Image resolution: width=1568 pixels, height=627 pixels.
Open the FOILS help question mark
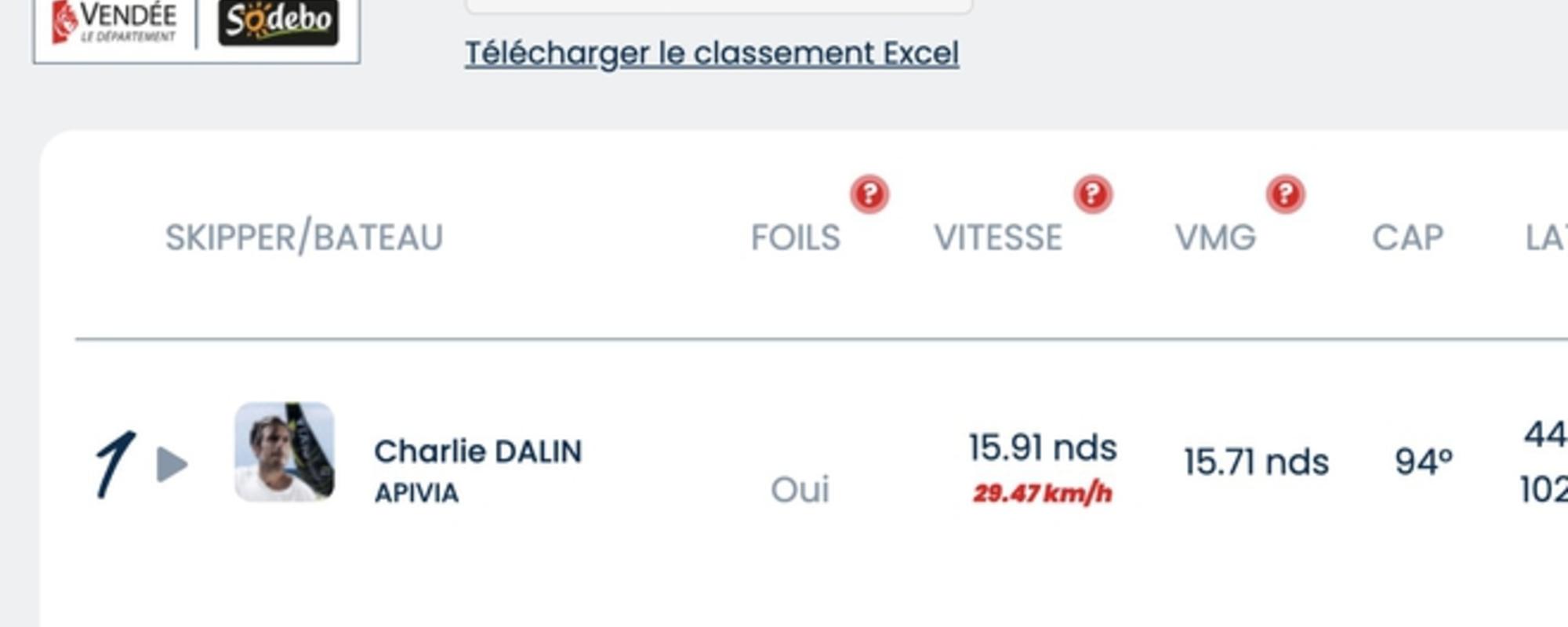coord(869,194)
